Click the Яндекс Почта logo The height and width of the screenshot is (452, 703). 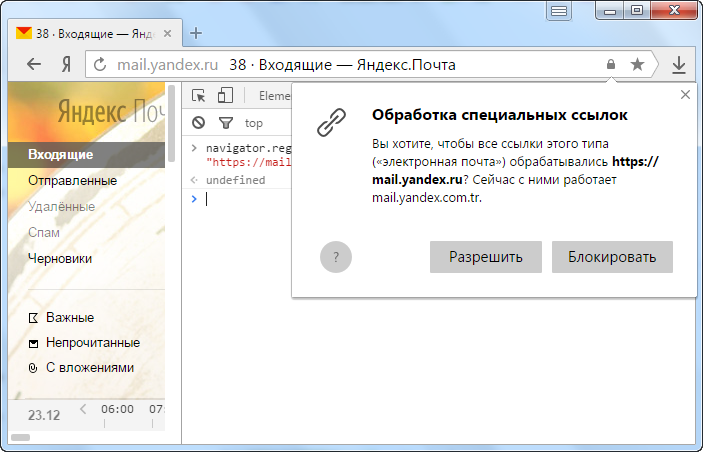point(111,111)
